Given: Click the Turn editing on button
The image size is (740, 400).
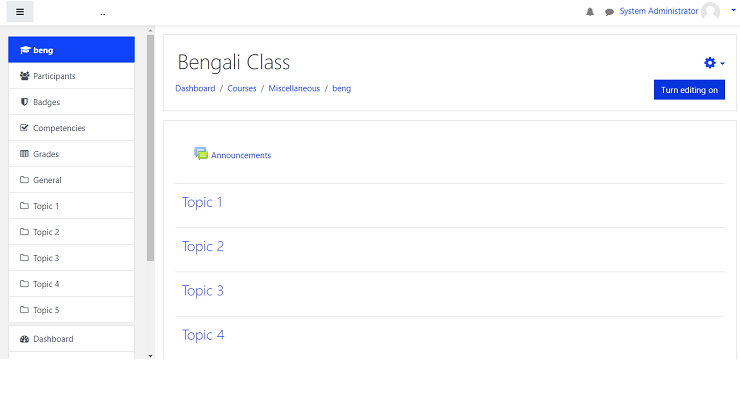Looking at the screenshot, I should tap(689, 90).
